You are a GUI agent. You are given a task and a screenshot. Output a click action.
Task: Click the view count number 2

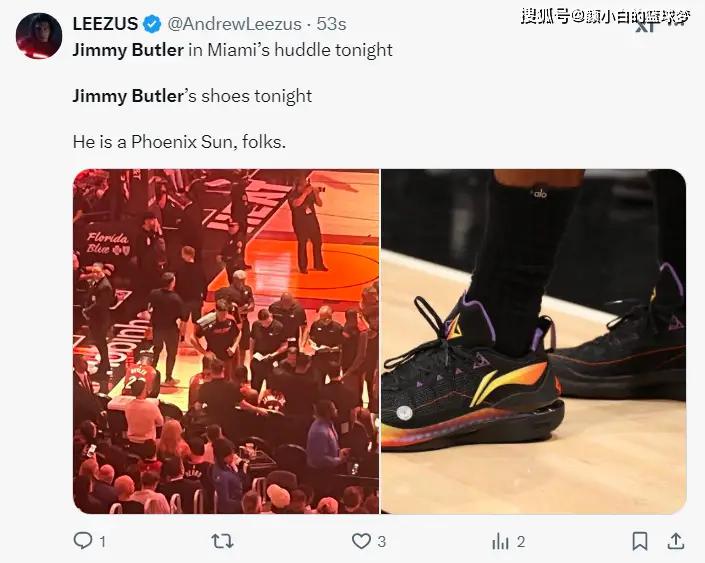(x=521, y=541)
